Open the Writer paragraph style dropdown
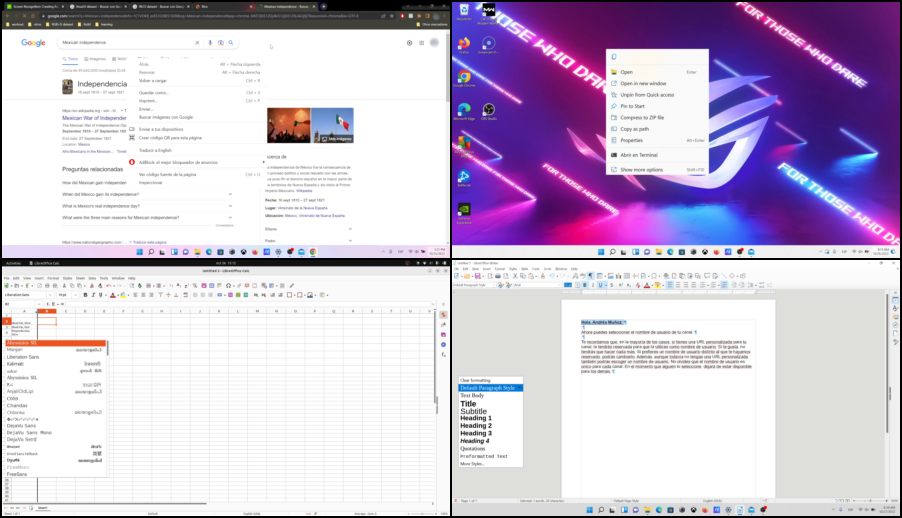Viewport: 902px width, 518px height. 495,285
